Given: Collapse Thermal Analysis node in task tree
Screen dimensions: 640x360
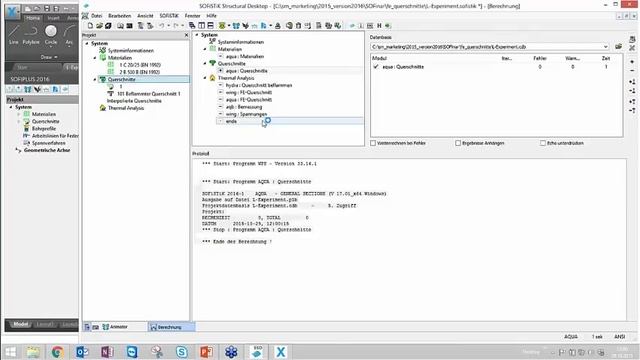Looking at the screenshot, I should [x=205, y=78].
